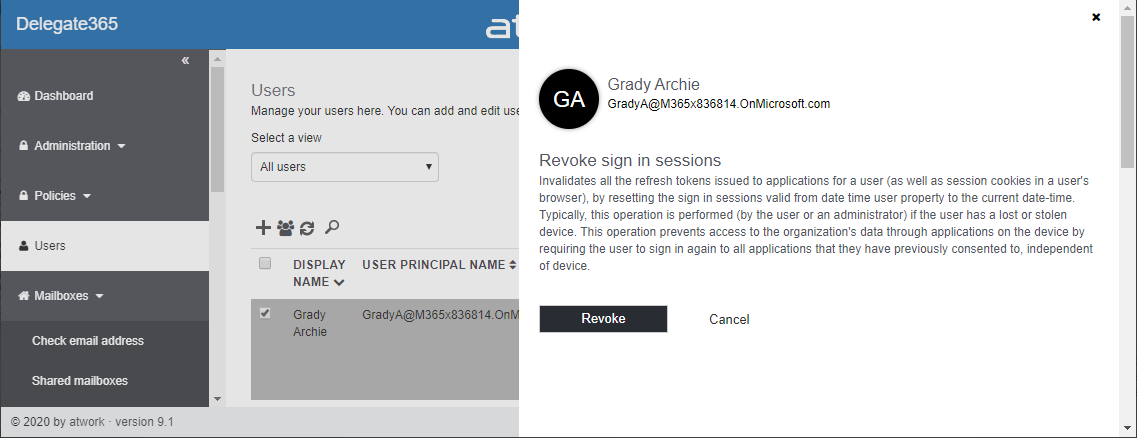Close the revoke panel with X
The width and height of the screenshot is (1137, 438).
(x=1096, y=17)
